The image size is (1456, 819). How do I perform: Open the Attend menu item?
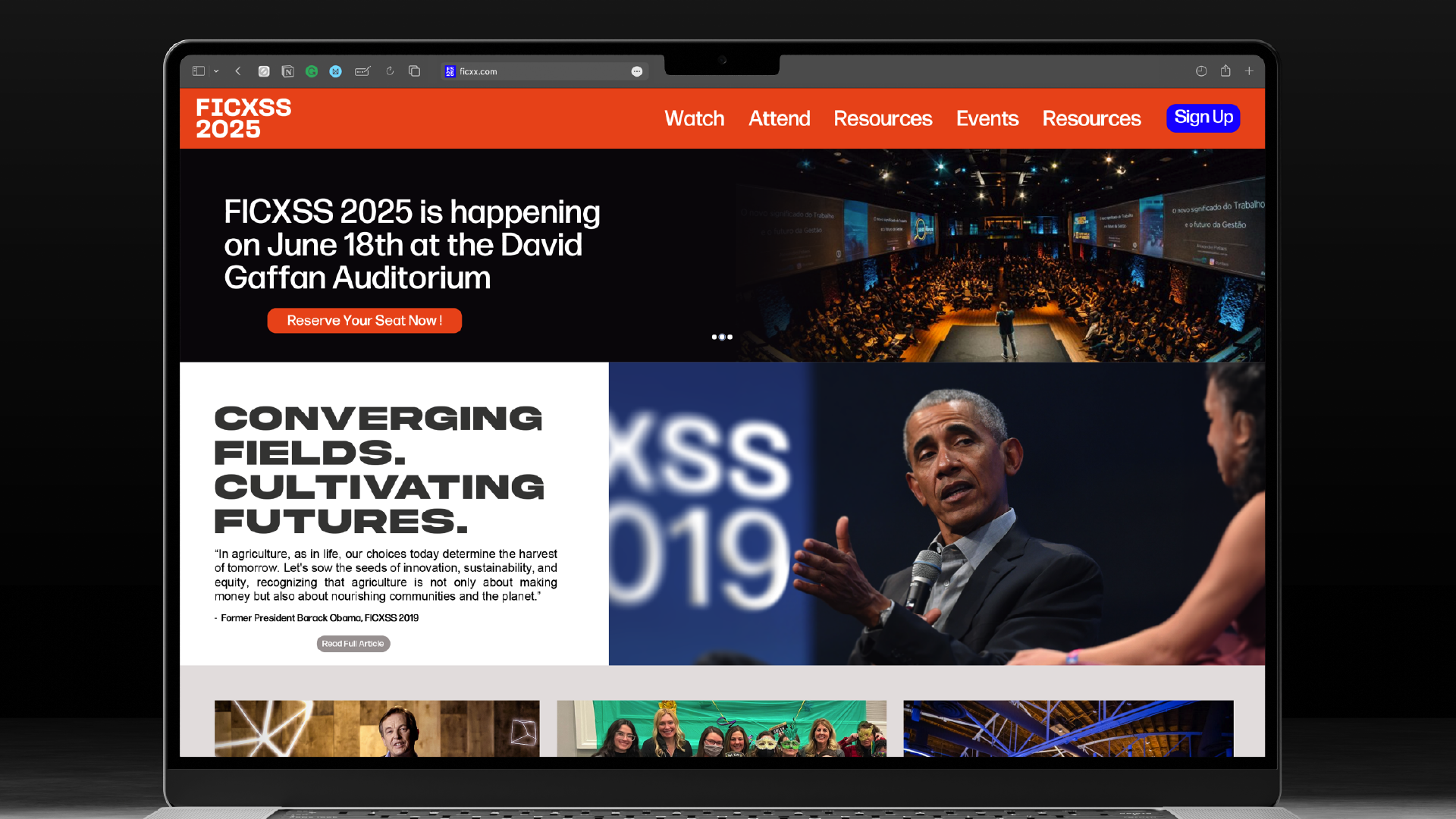tap(779, 118)
